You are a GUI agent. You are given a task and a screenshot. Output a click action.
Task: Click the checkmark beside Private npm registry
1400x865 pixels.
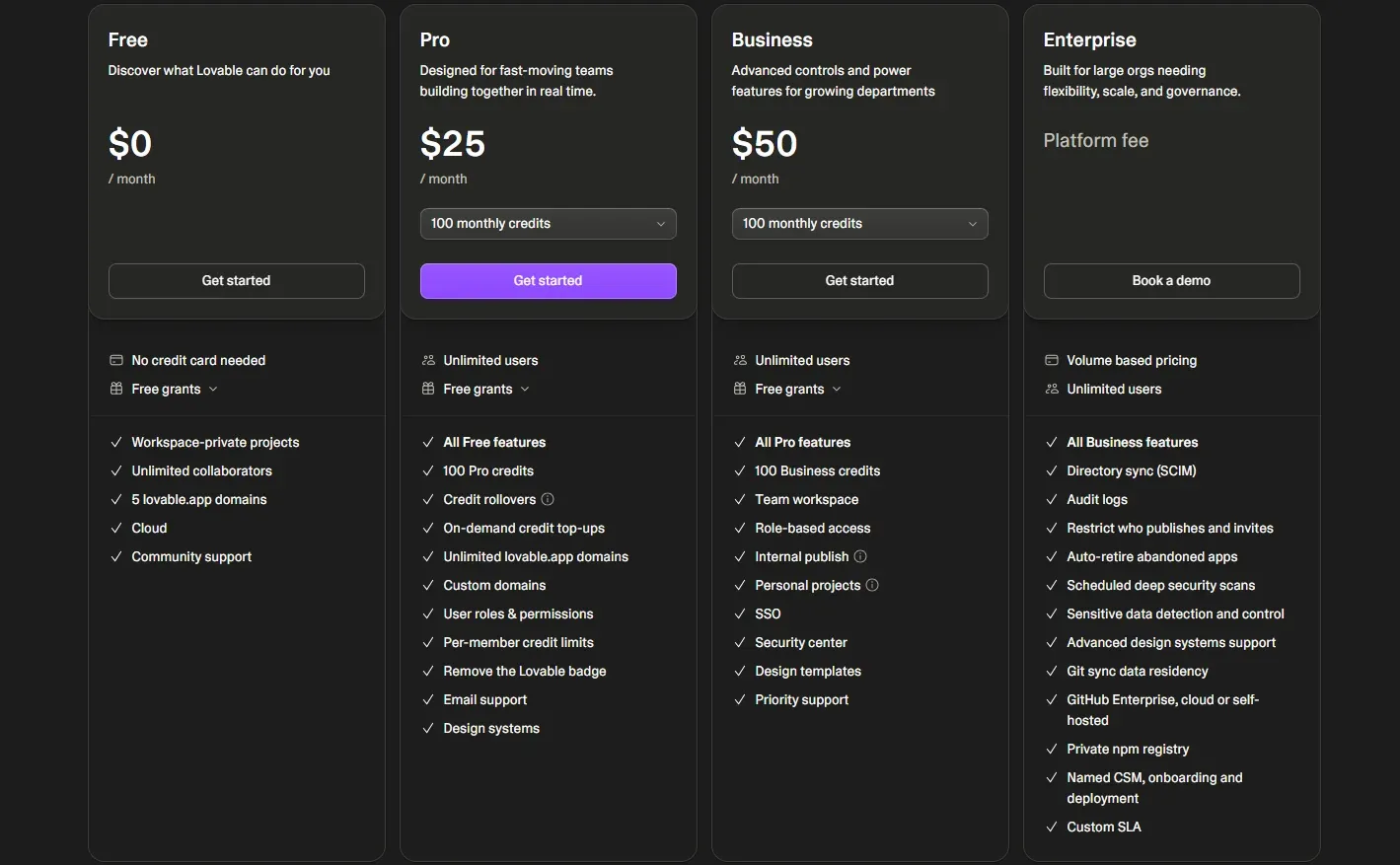(x=1052, y=749)
